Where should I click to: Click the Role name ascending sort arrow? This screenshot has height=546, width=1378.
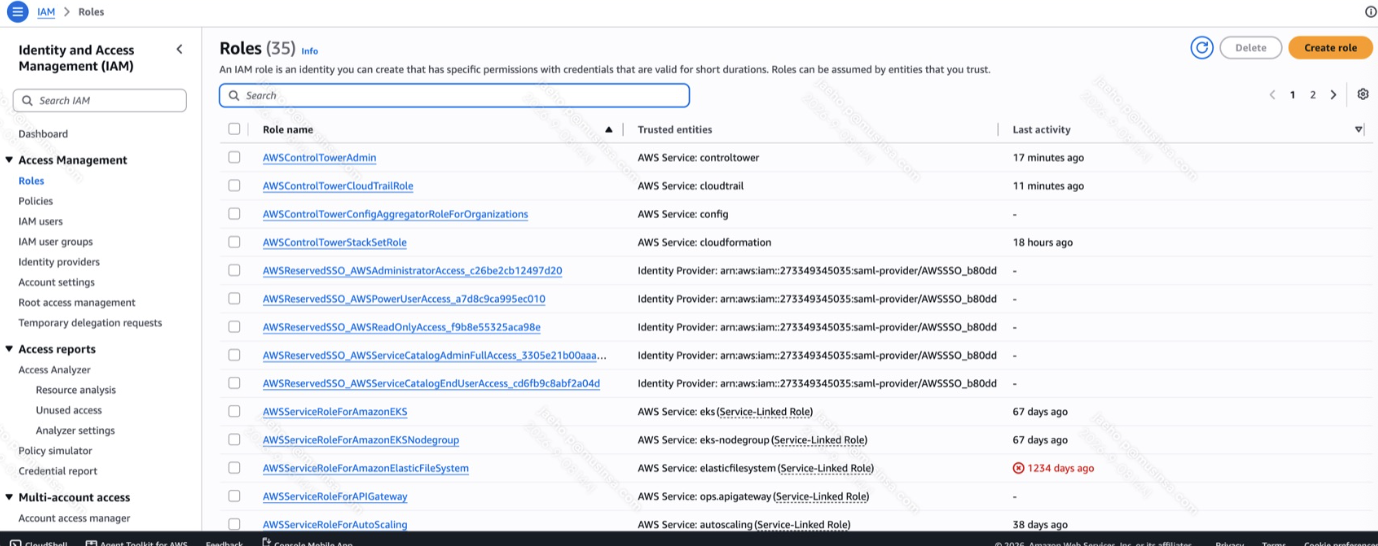pyautogui.click(x=608, y=129)
